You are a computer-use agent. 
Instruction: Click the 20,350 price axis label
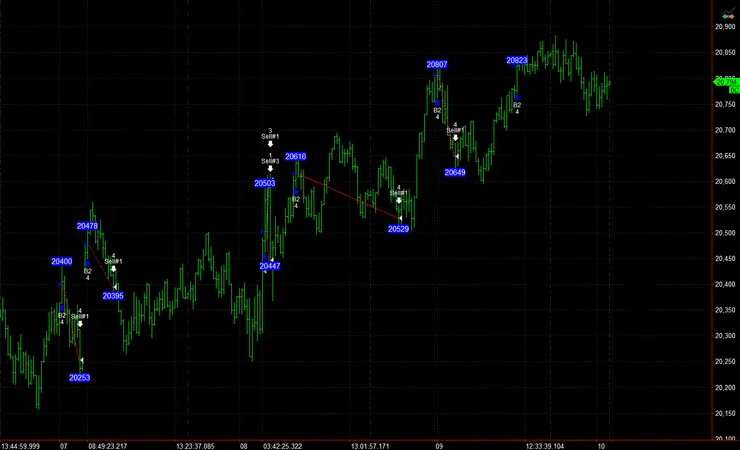725,310
